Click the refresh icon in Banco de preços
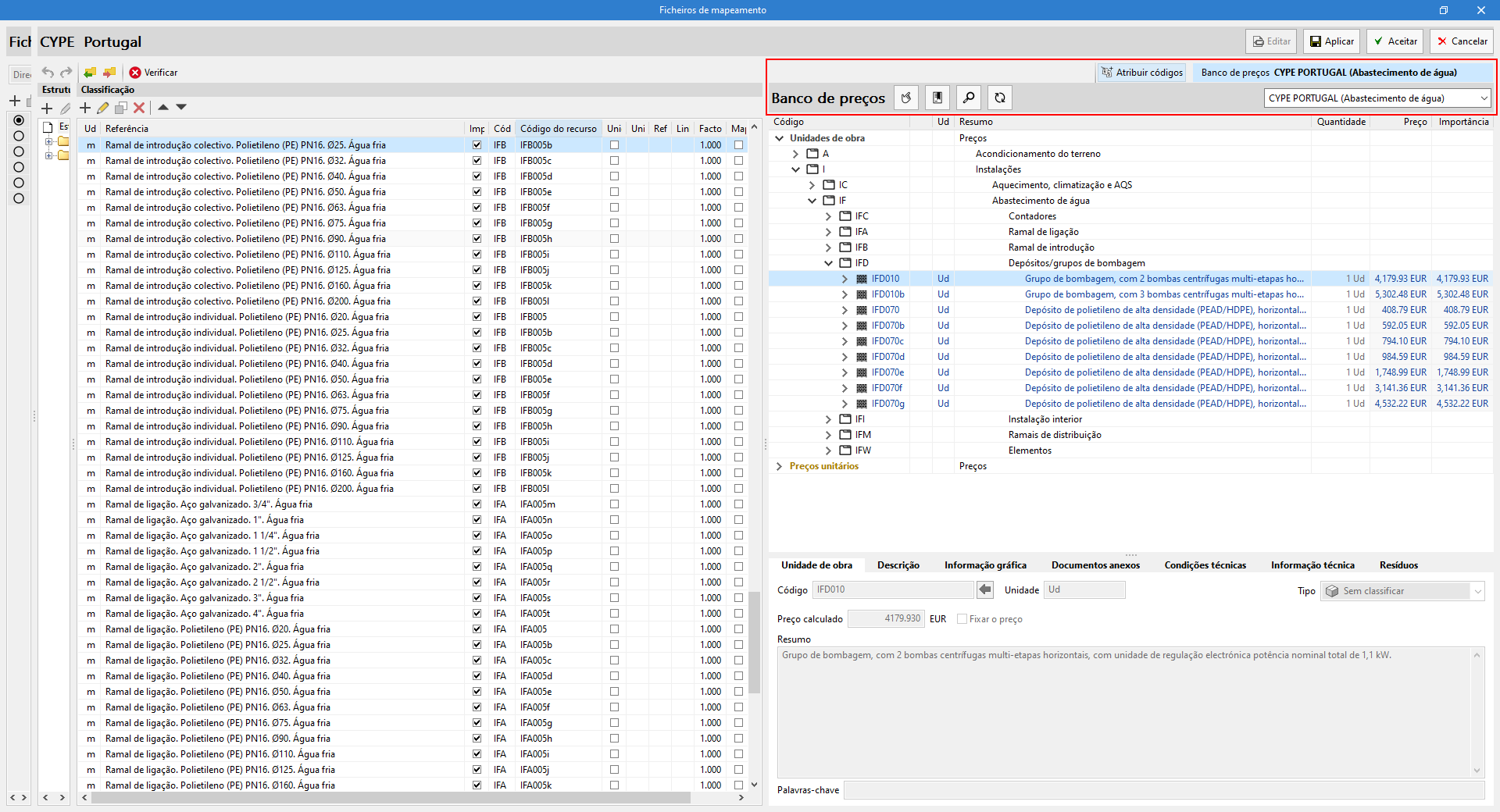Image resolution: width=1500 pixels, height=812 pixels. pyautogui.click(x=1000, y=98)
